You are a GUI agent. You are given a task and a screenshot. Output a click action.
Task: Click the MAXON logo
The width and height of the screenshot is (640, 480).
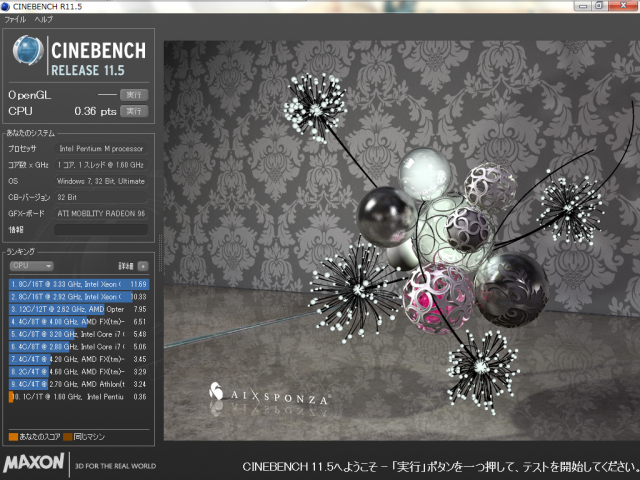click(34, 463)
